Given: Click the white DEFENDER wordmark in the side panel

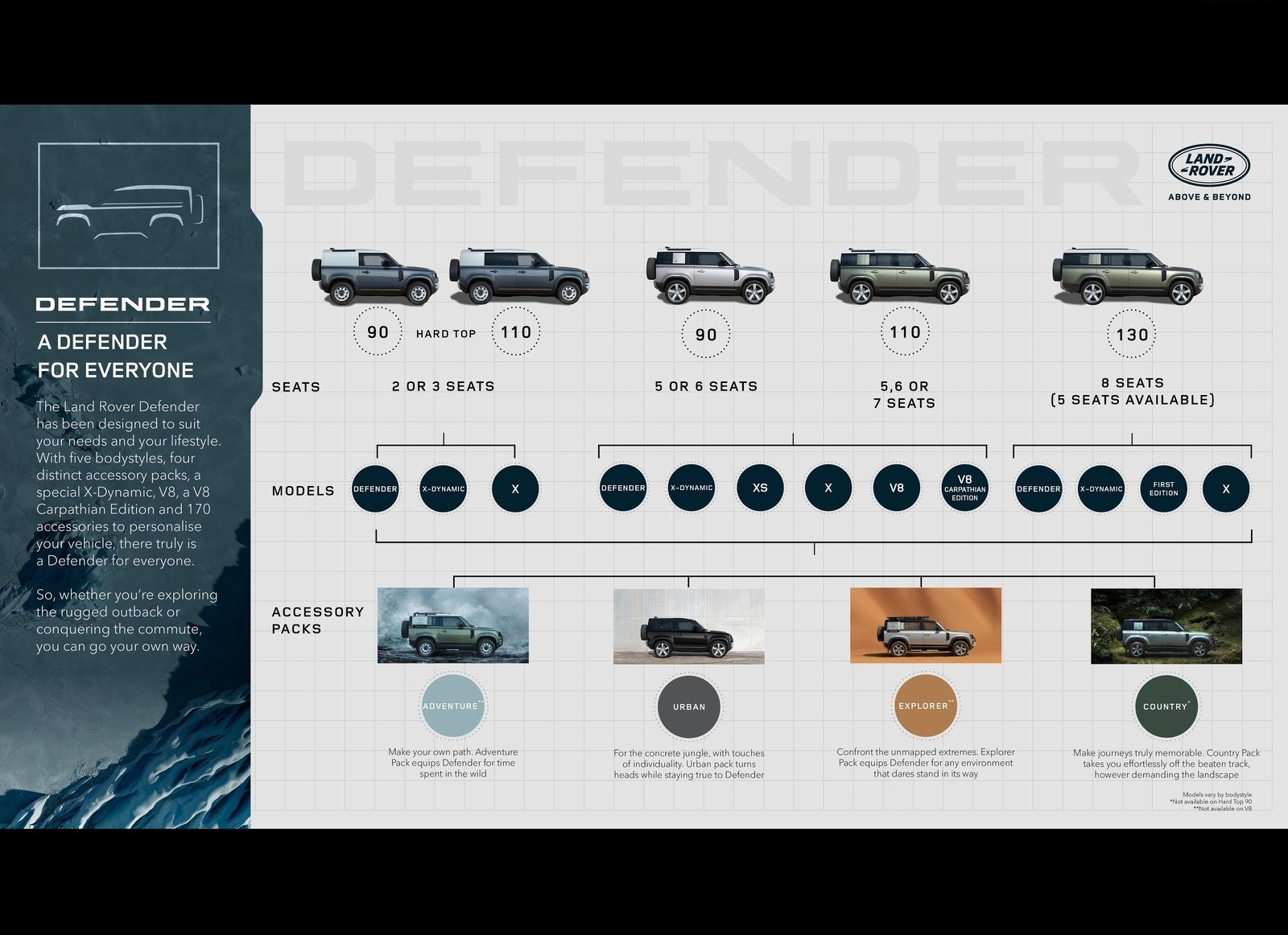Looking at the screenshot, I should coord(123,304).
